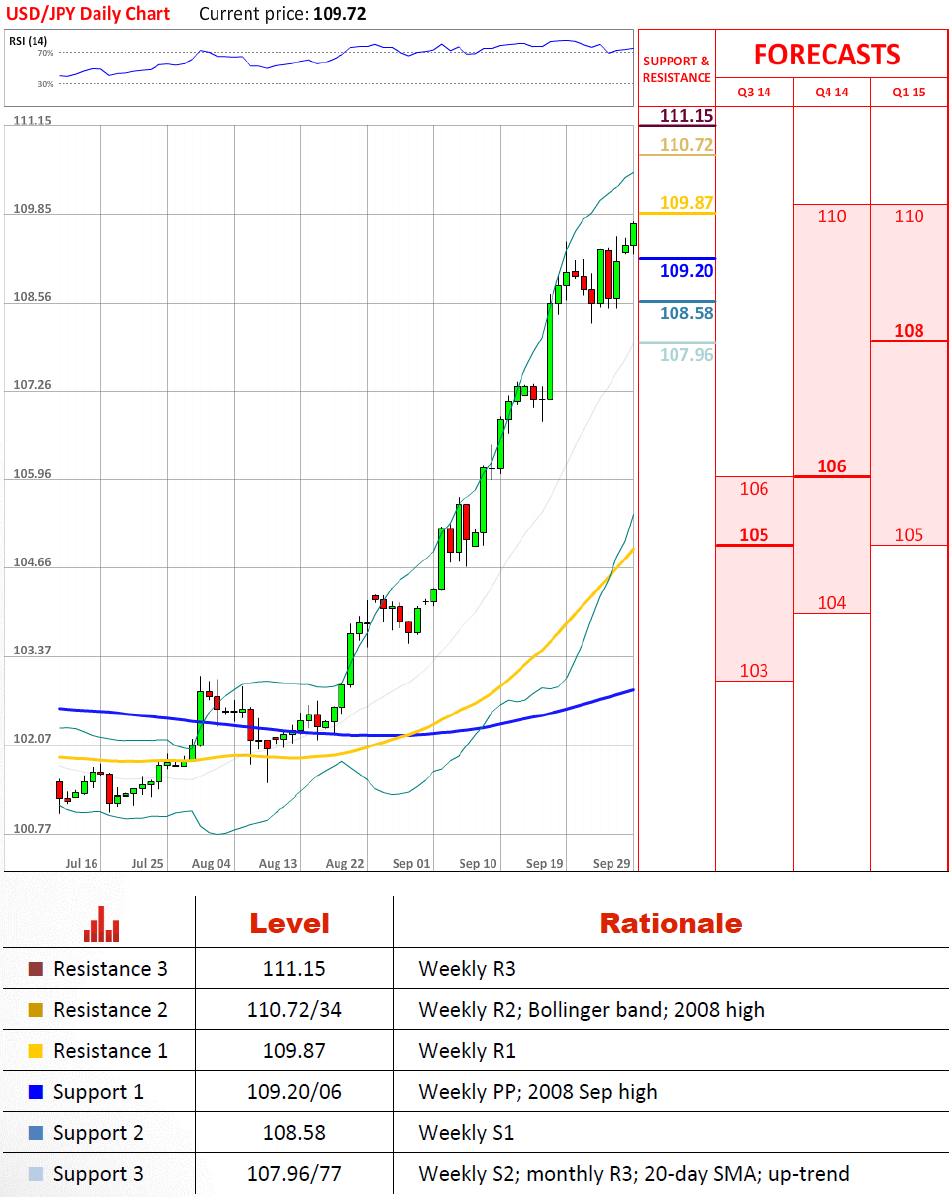The width and height of the screenshot is (952, 1197).
Task: Click the Support 1 row label
Action: tap(98, 1092)
